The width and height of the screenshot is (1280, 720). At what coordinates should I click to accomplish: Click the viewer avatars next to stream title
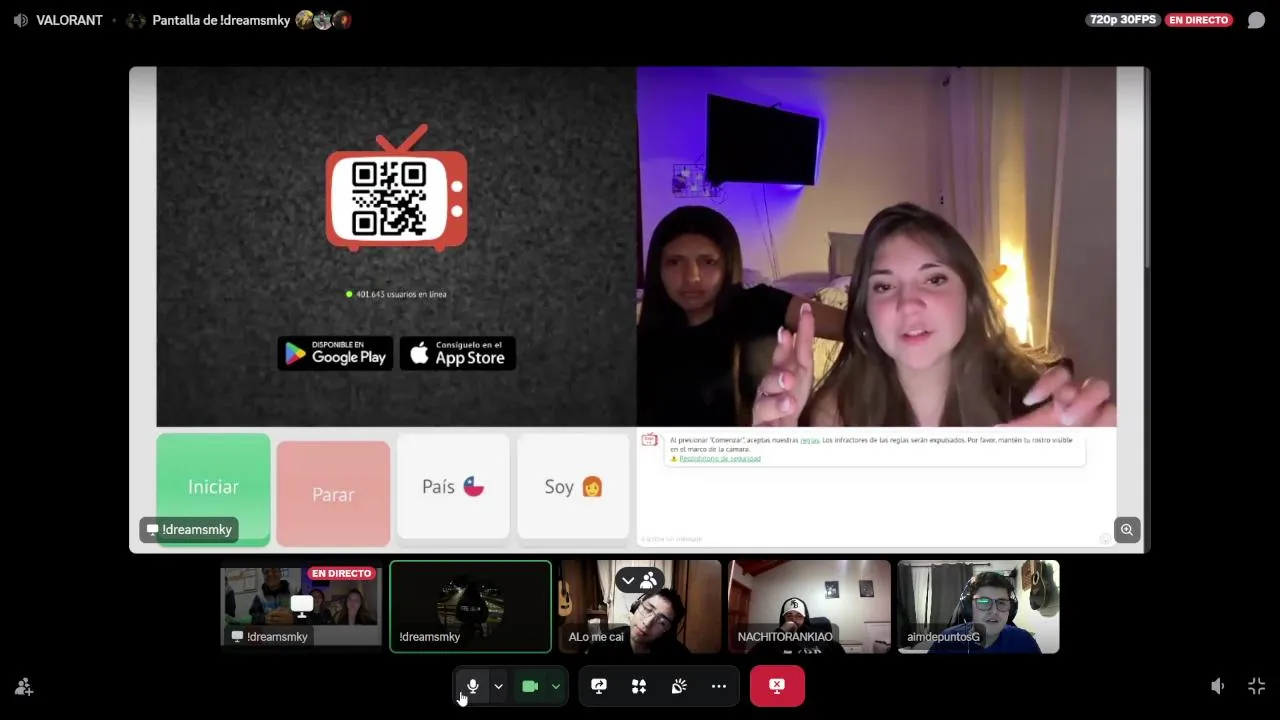pos(323,20)
